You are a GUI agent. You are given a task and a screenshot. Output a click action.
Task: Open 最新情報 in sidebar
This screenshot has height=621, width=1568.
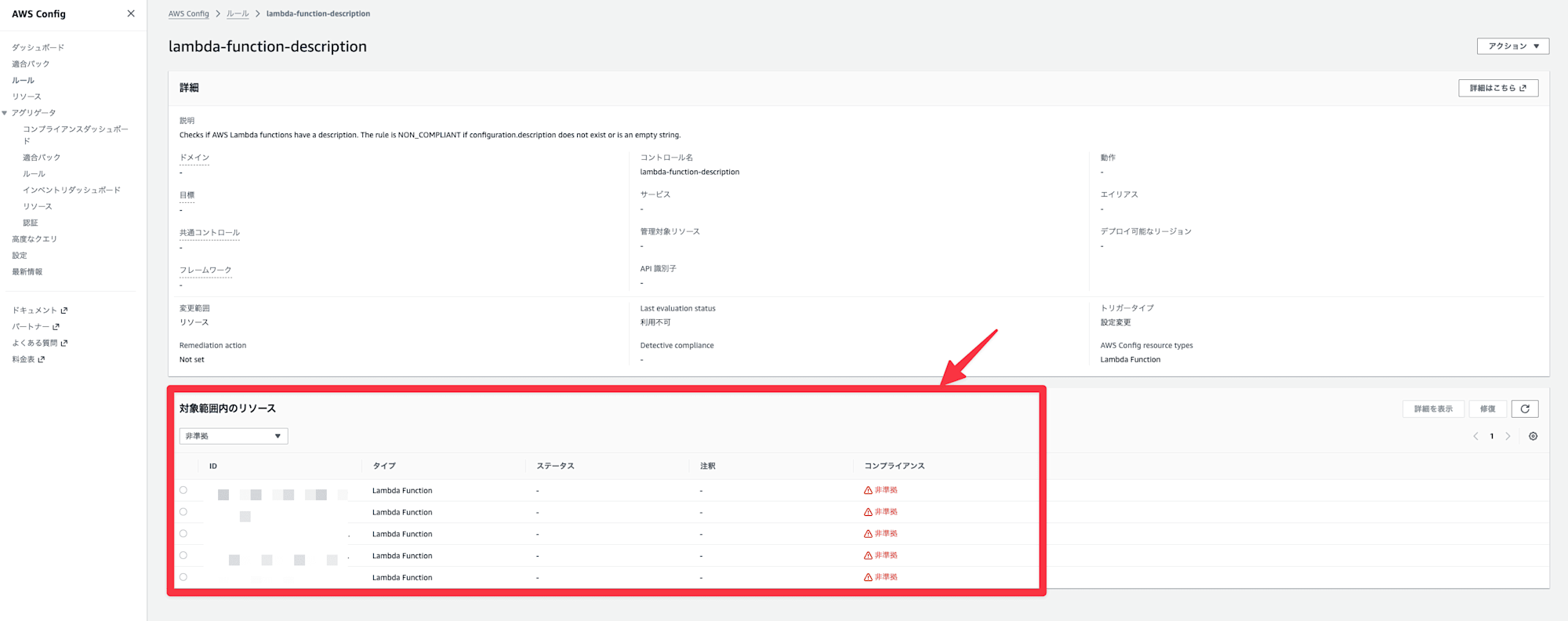[x=27, y=272]
